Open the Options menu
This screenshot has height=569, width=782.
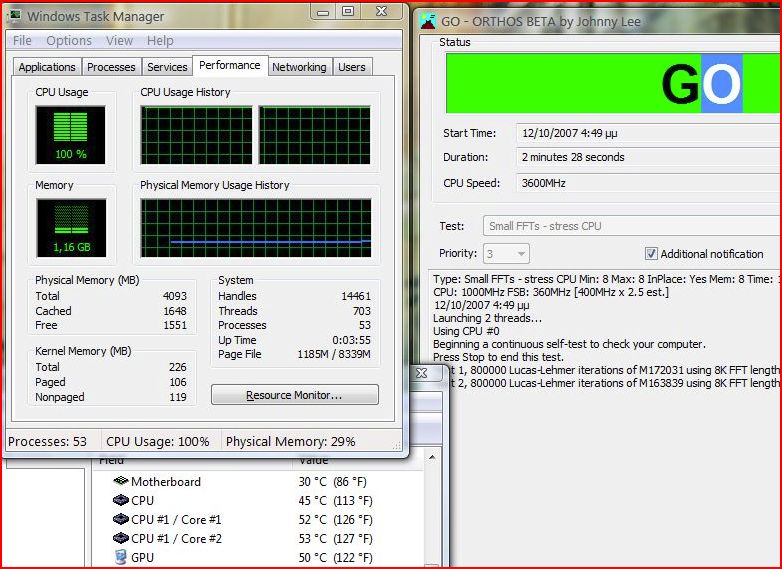click(x=69, y=40)
